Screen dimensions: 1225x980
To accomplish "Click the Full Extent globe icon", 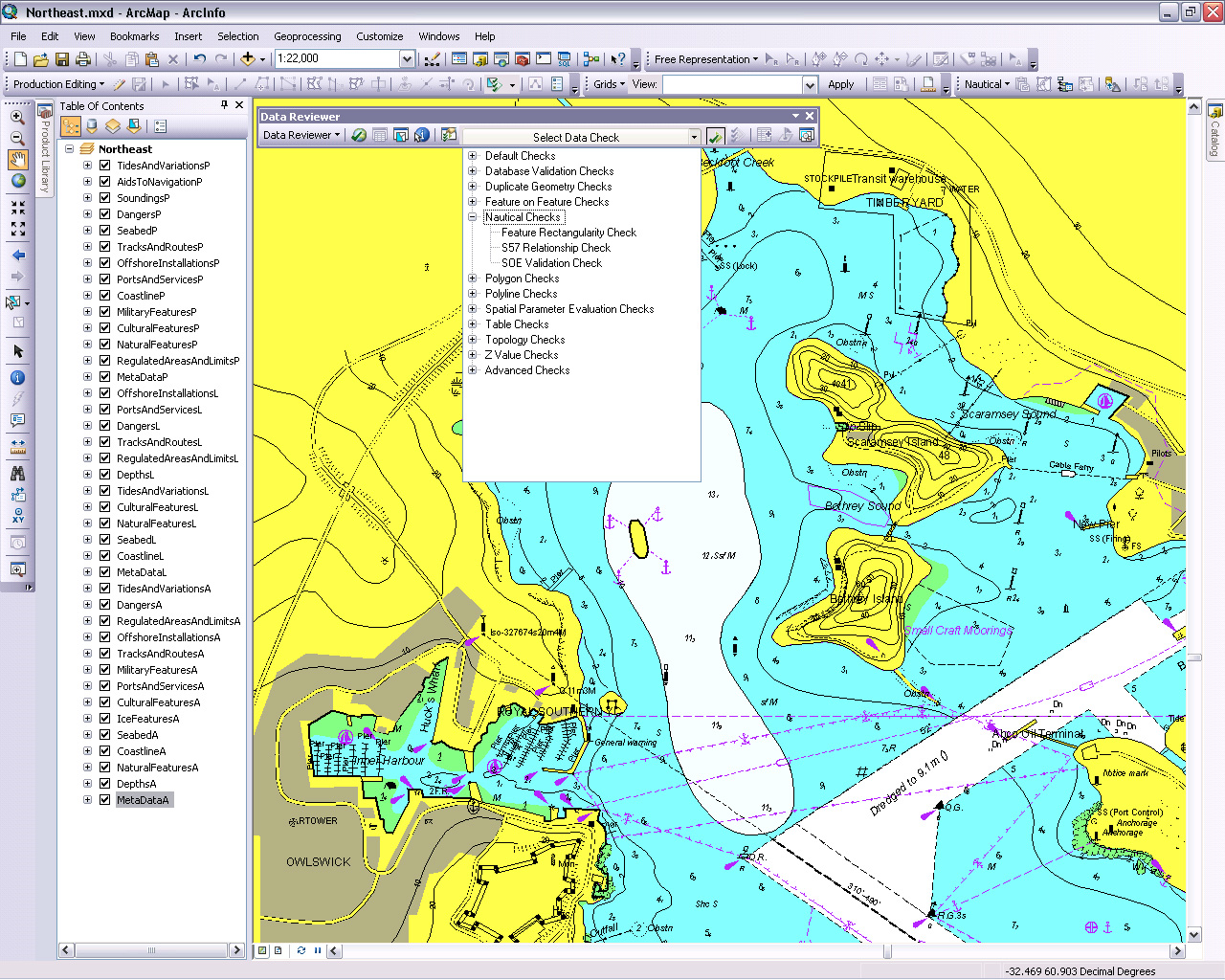I will pos(17,181).
